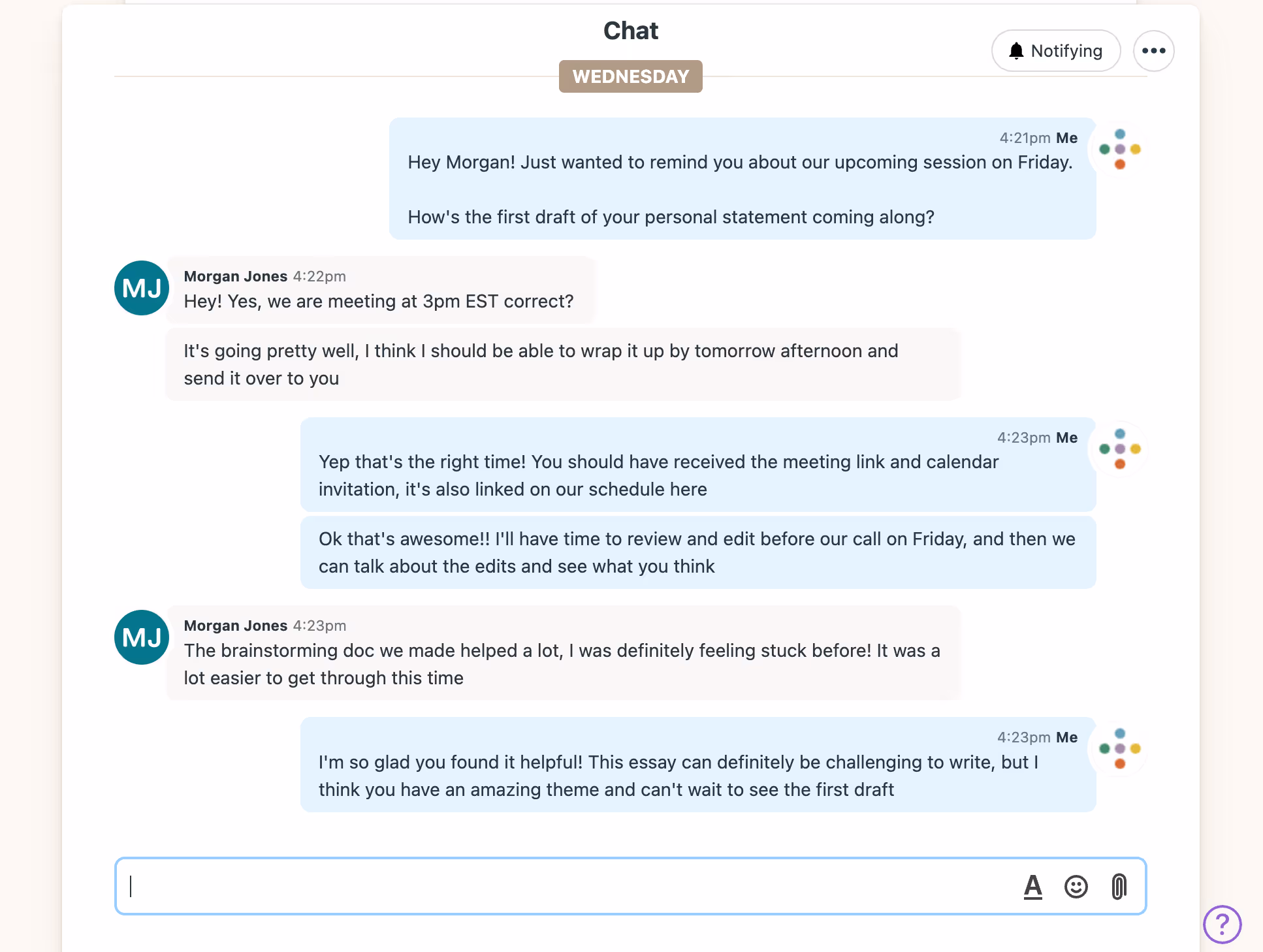This screenshot has height=952, width=1263.
Task: Click the three-dot options icon
Action: [x=1153, y=50]
